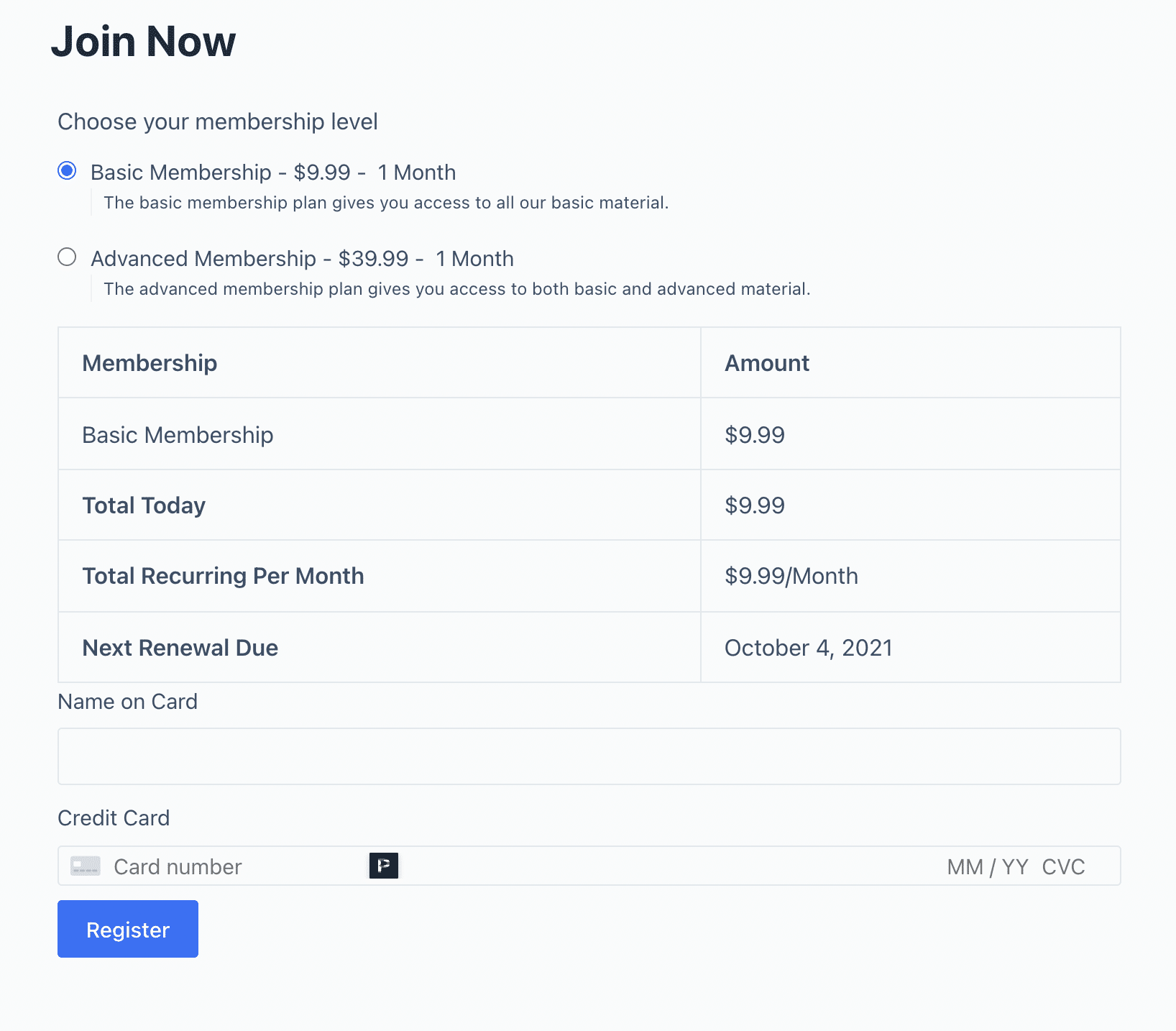1176x1031 pixels.
Task: Click the CVC field
Action: coord(1065,866)
